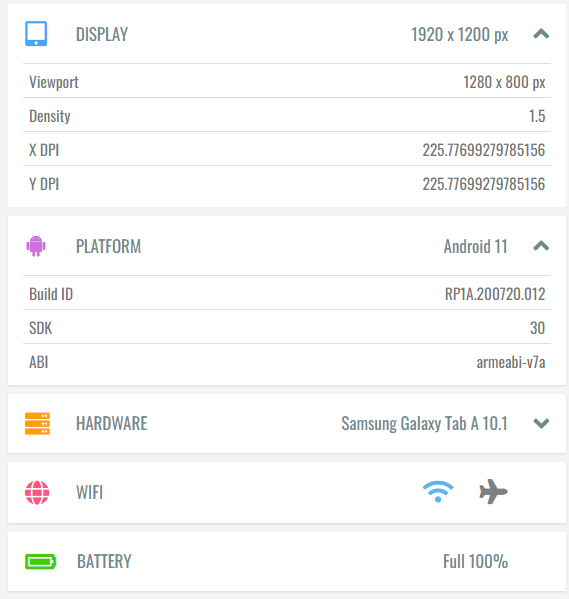This screenshot has width=569, height=599.
Task: Click the Full 100% battery status
Action: pyautogui.click(x=475, y=561)
